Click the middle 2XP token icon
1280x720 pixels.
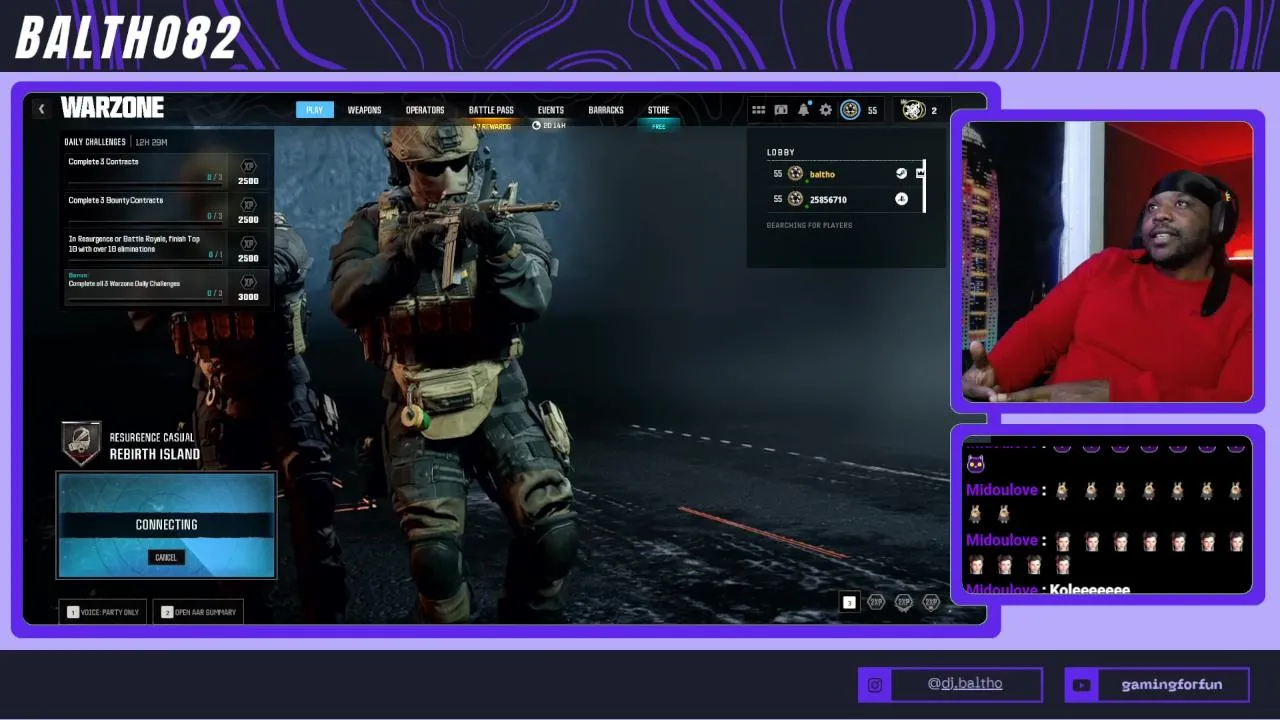tap(903, 602)
